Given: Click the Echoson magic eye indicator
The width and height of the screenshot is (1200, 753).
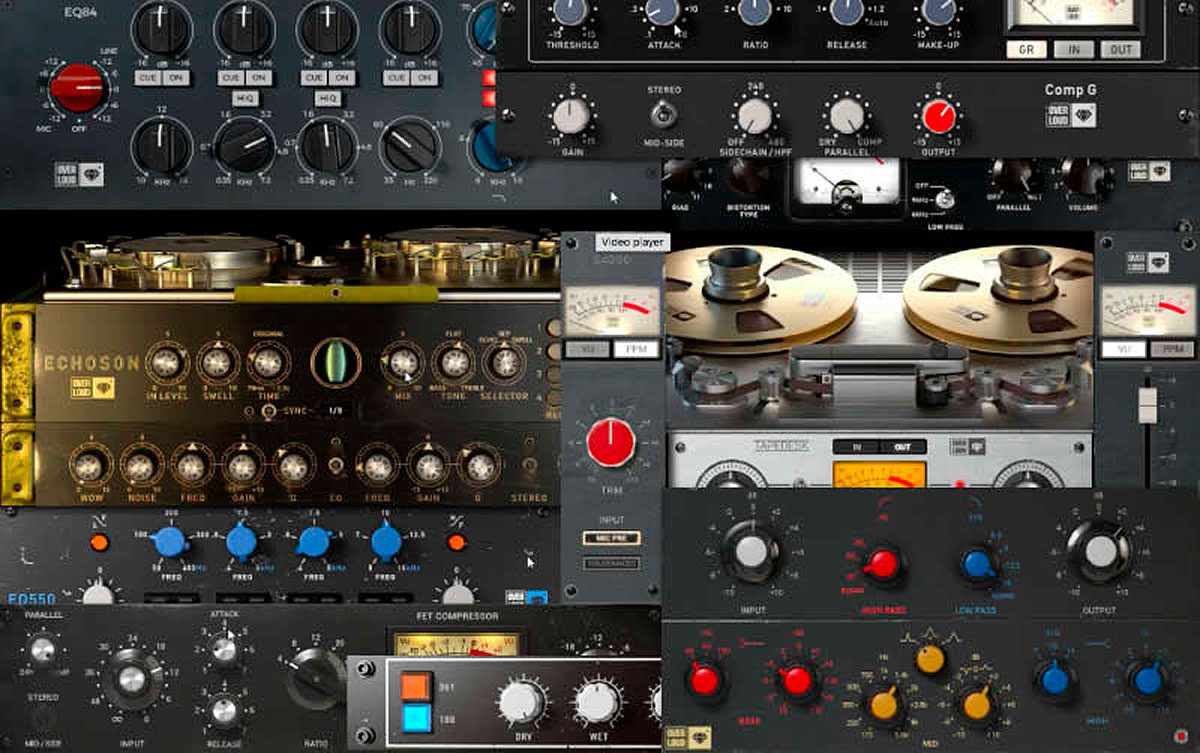Looking at the screenshot, I should (x=335, y=364).
